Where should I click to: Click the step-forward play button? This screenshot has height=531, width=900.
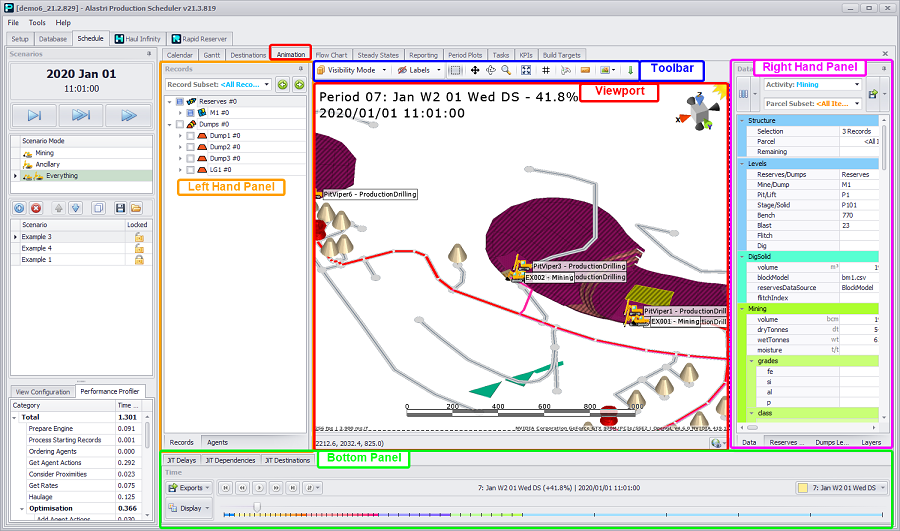pyautogui.click(x=35, y=115)
